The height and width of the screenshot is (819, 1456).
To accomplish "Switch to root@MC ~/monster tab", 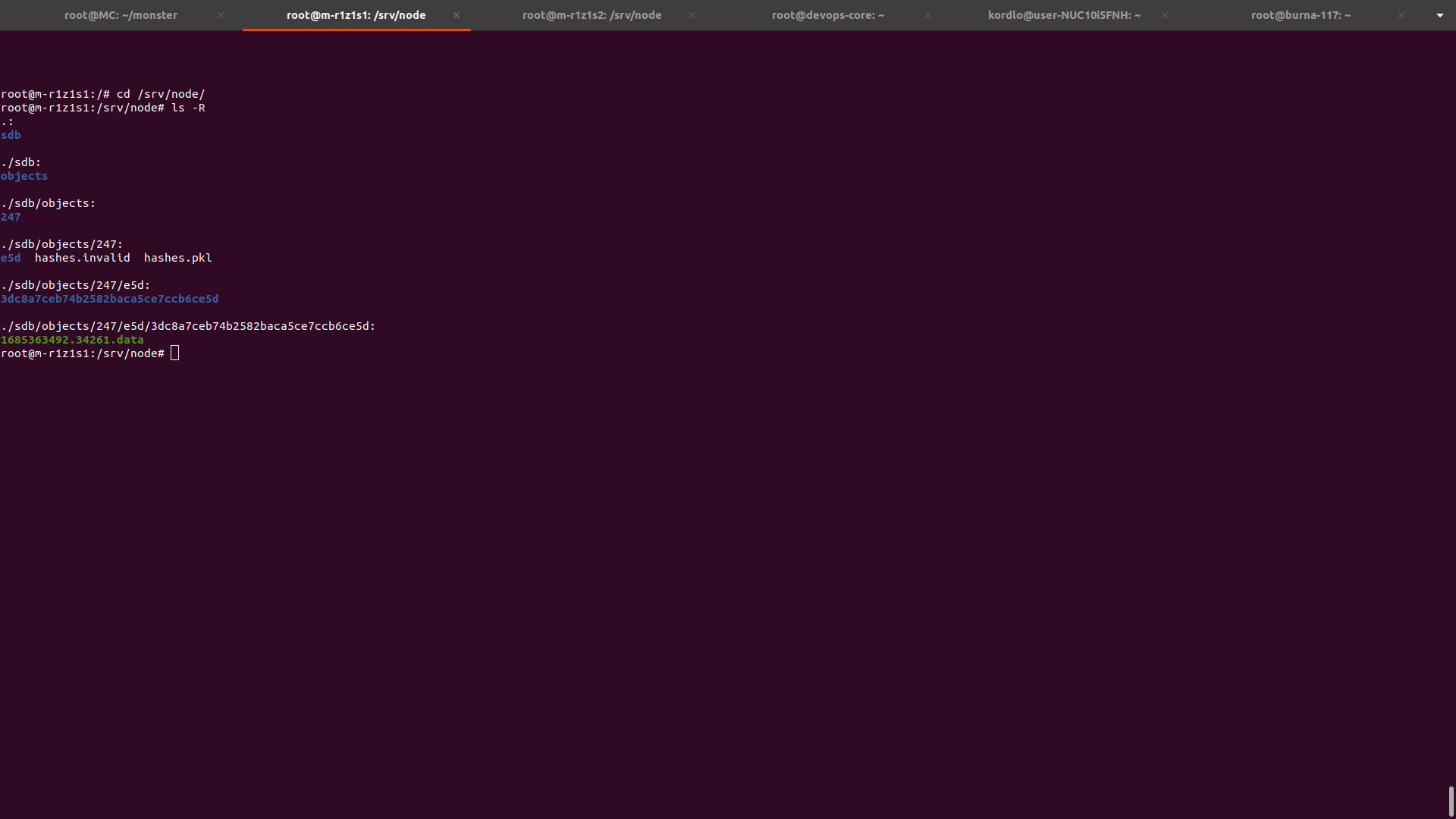I will [x=121, y=15].
